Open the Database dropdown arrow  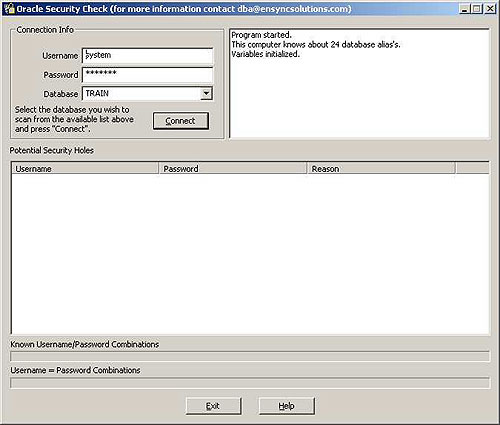pos(206,94)
